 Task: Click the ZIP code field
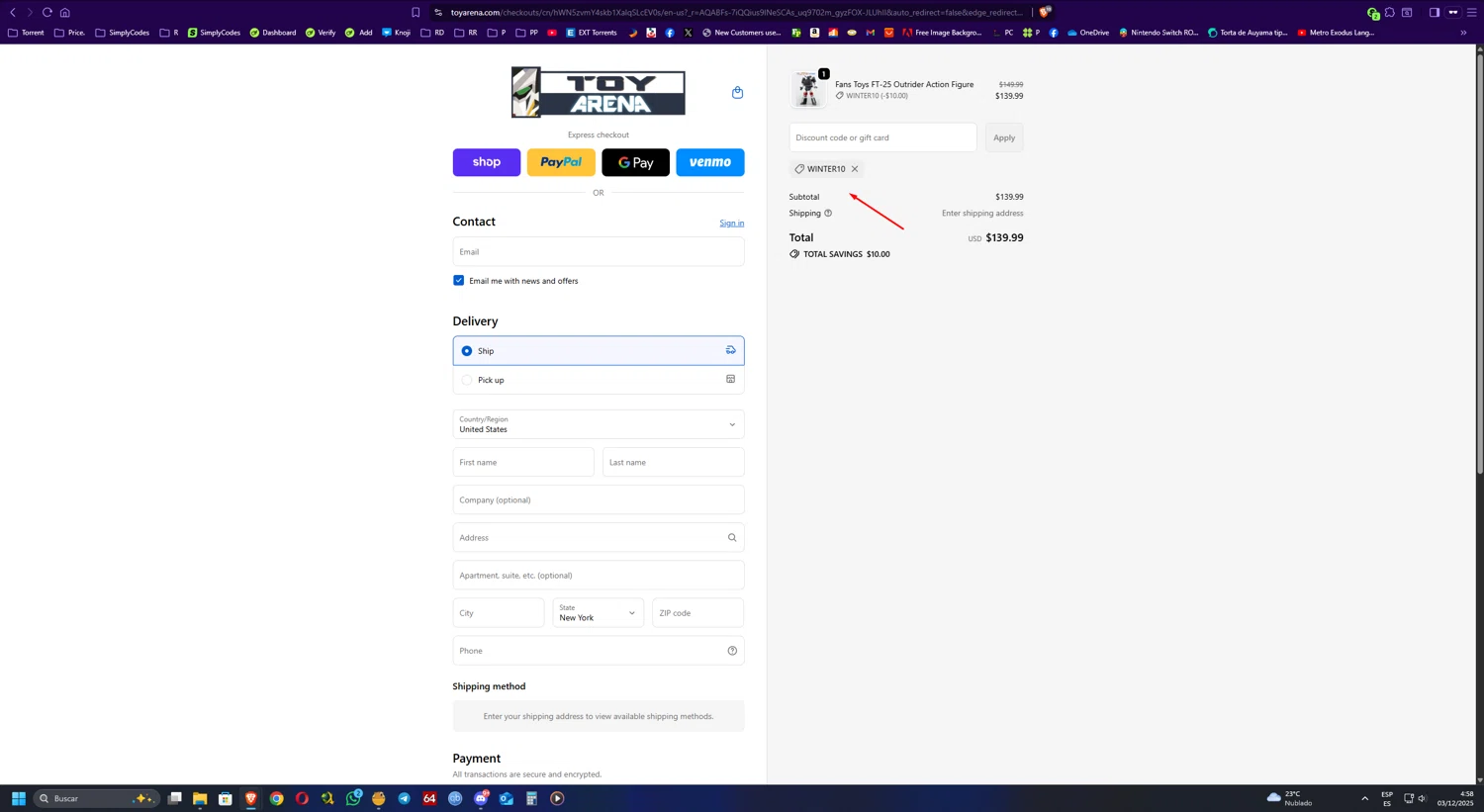(698, 613)
